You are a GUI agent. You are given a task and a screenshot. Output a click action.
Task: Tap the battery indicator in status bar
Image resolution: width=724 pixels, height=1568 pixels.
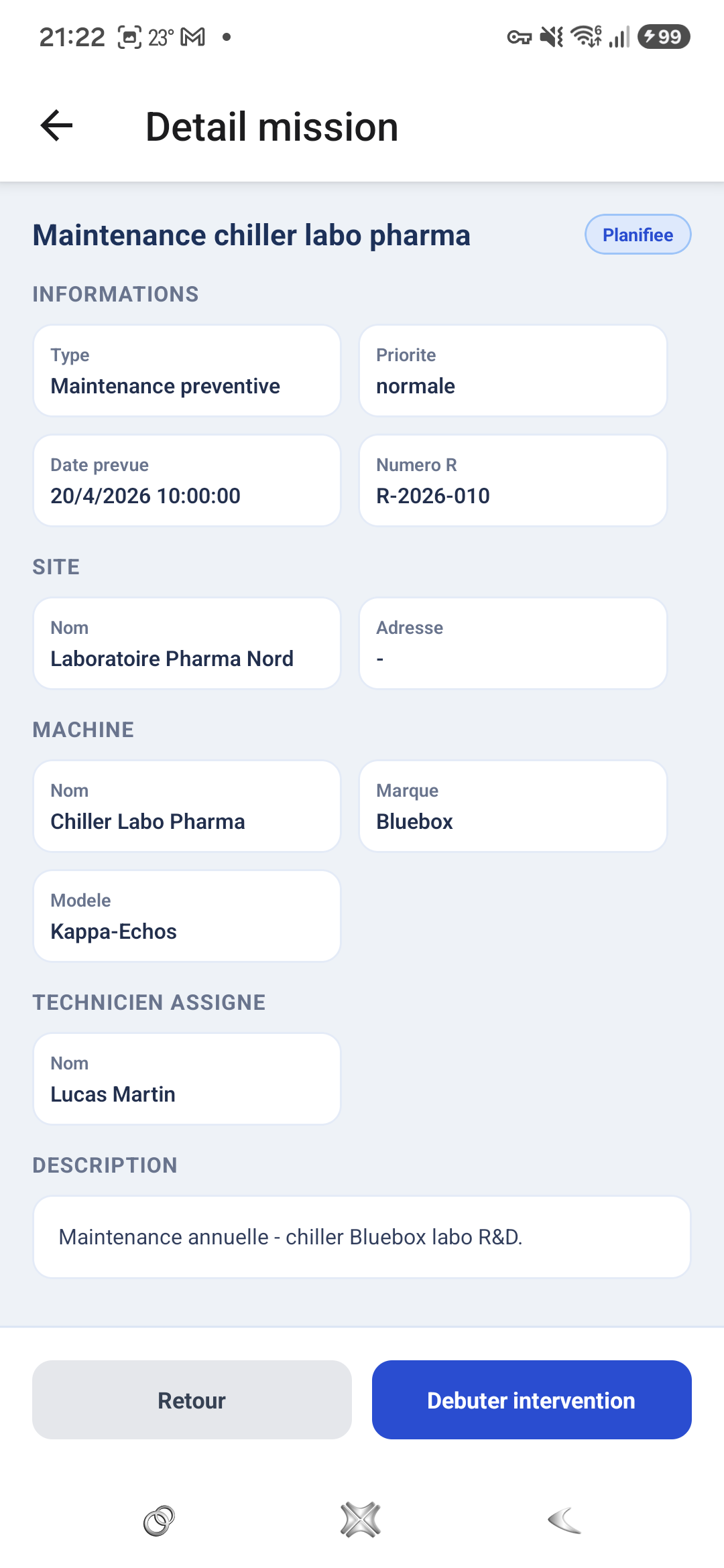664,37
